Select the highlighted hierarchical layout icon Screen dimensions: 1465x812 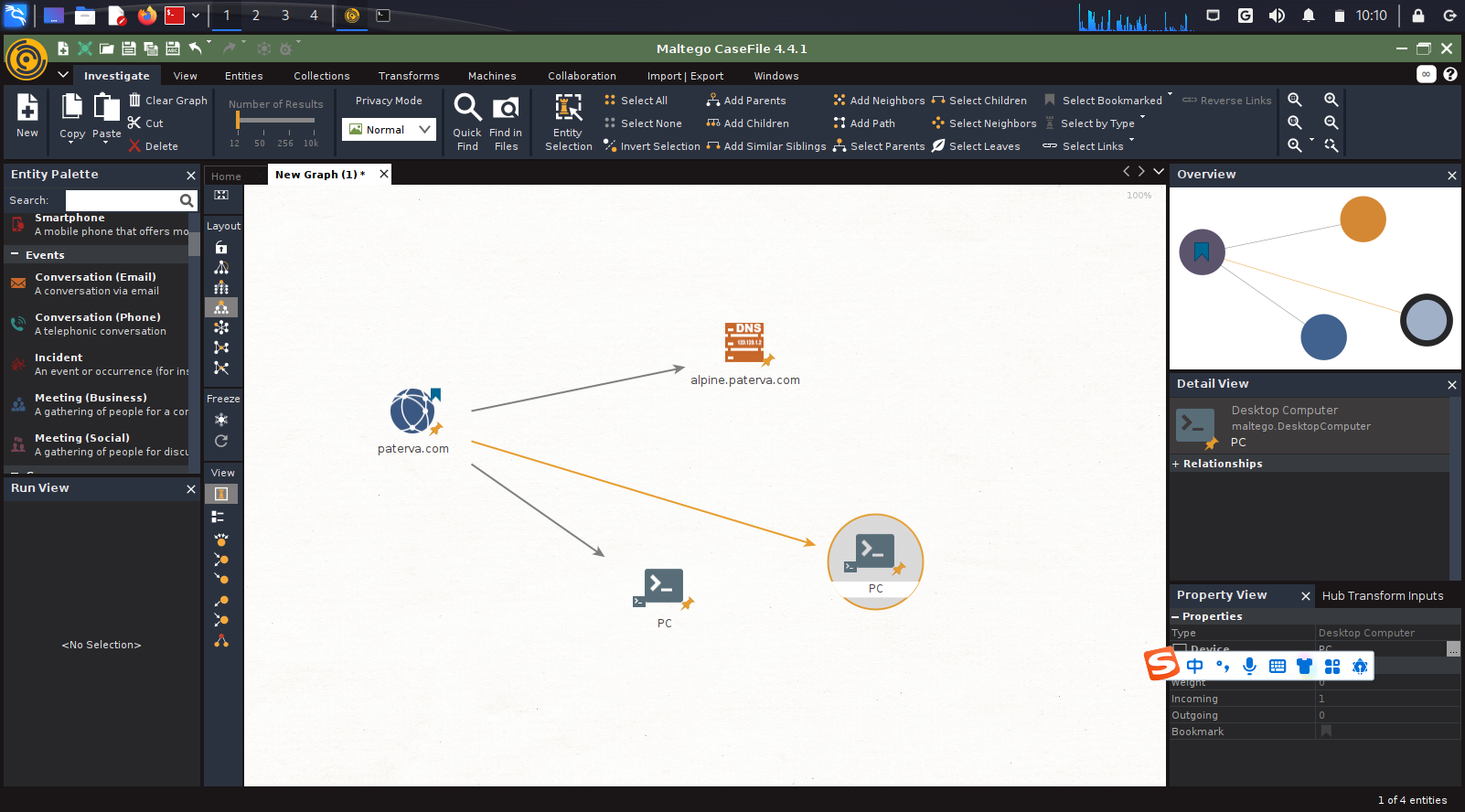[x=221, y=308]
